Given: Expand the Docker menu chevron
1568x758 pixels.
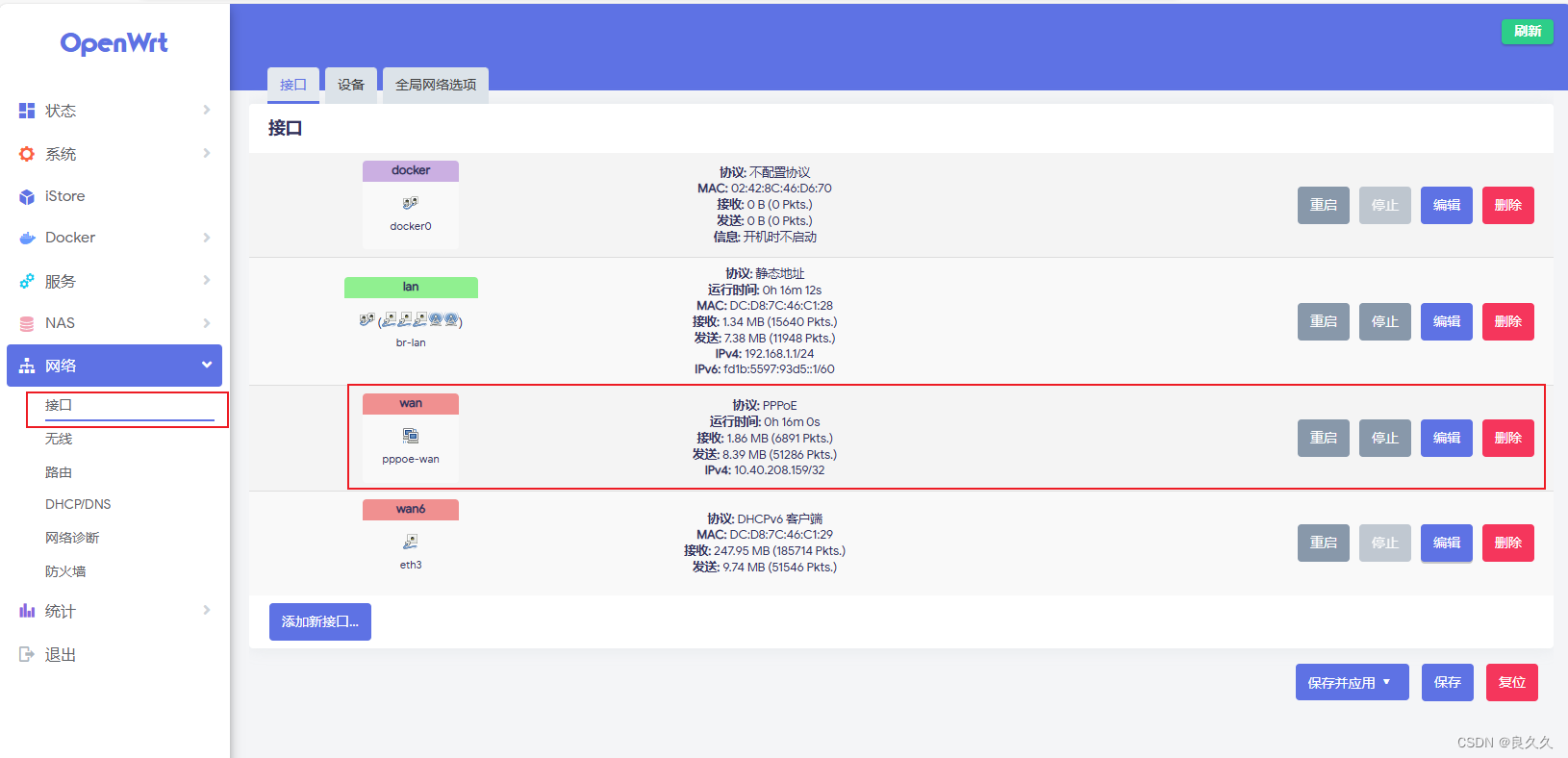Looking at the screenshot, I should [207, 238].
